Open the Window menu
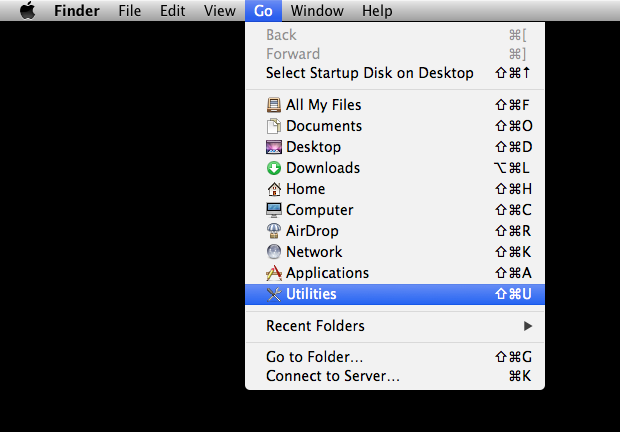This screenshot has height=432, width=620. click(317, 11)
